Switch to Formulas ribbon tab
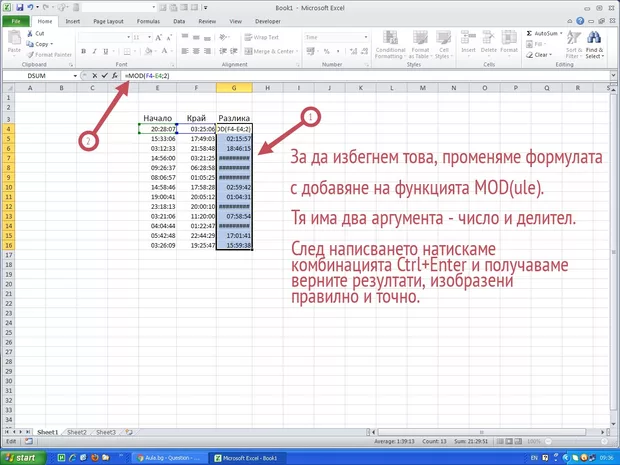 click(148, 21)
